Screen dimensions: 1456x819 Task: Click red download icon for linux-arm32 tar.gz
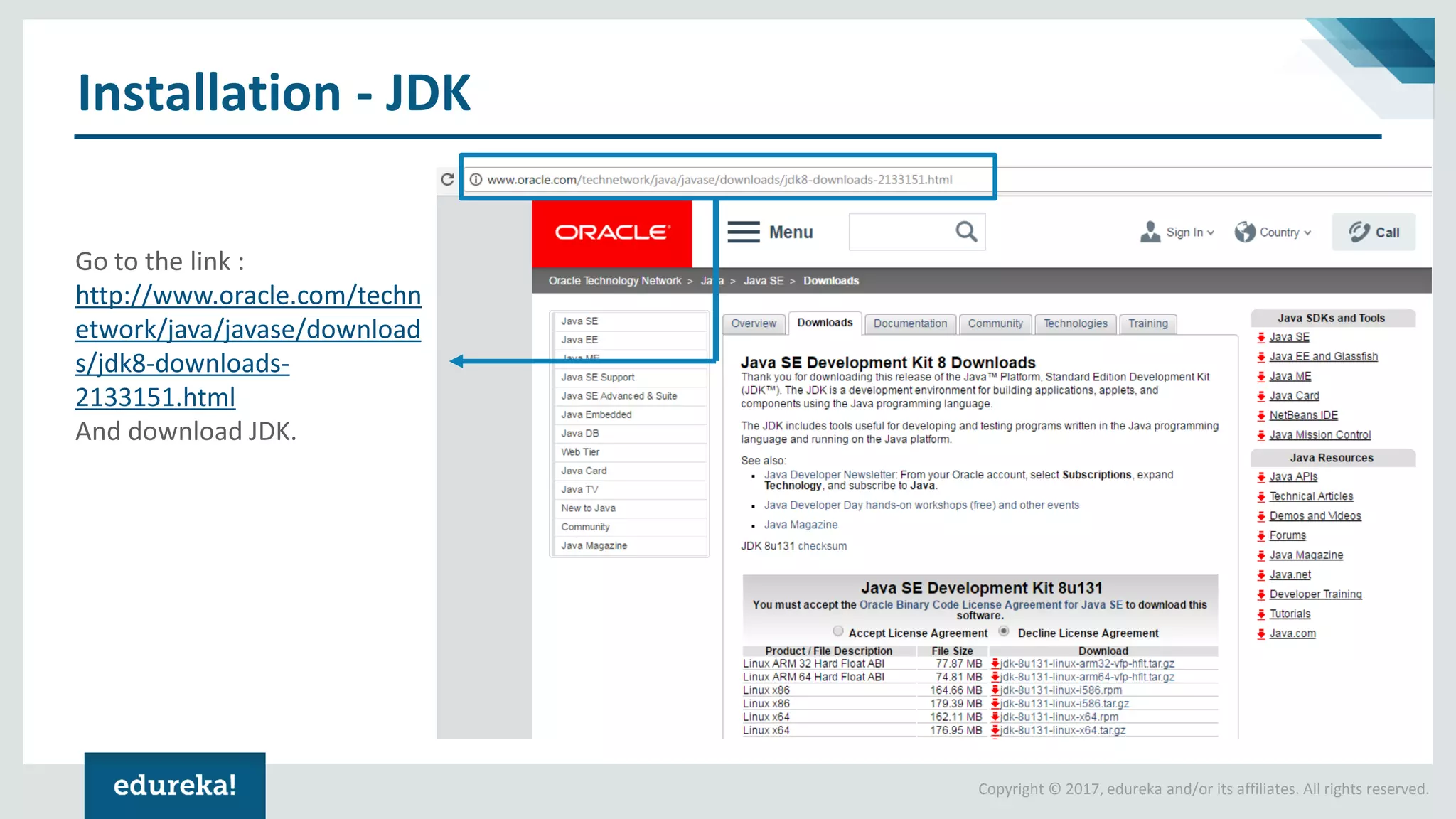pos(995,663)
